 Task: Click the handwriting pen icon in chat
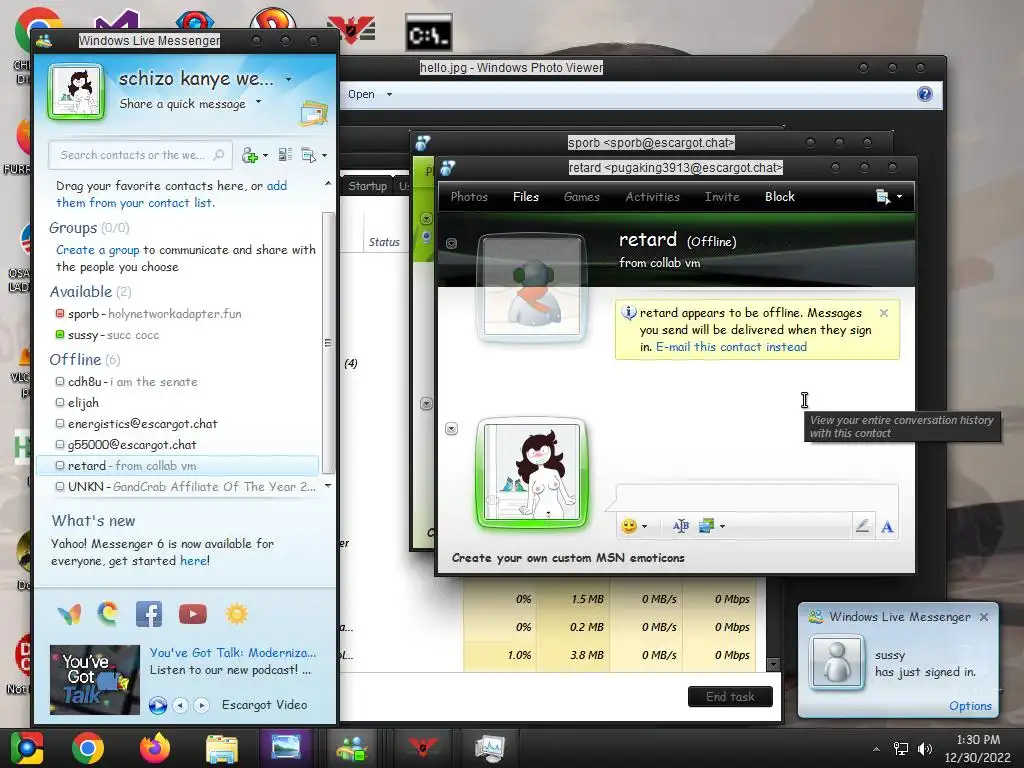[x=862, y=526]
